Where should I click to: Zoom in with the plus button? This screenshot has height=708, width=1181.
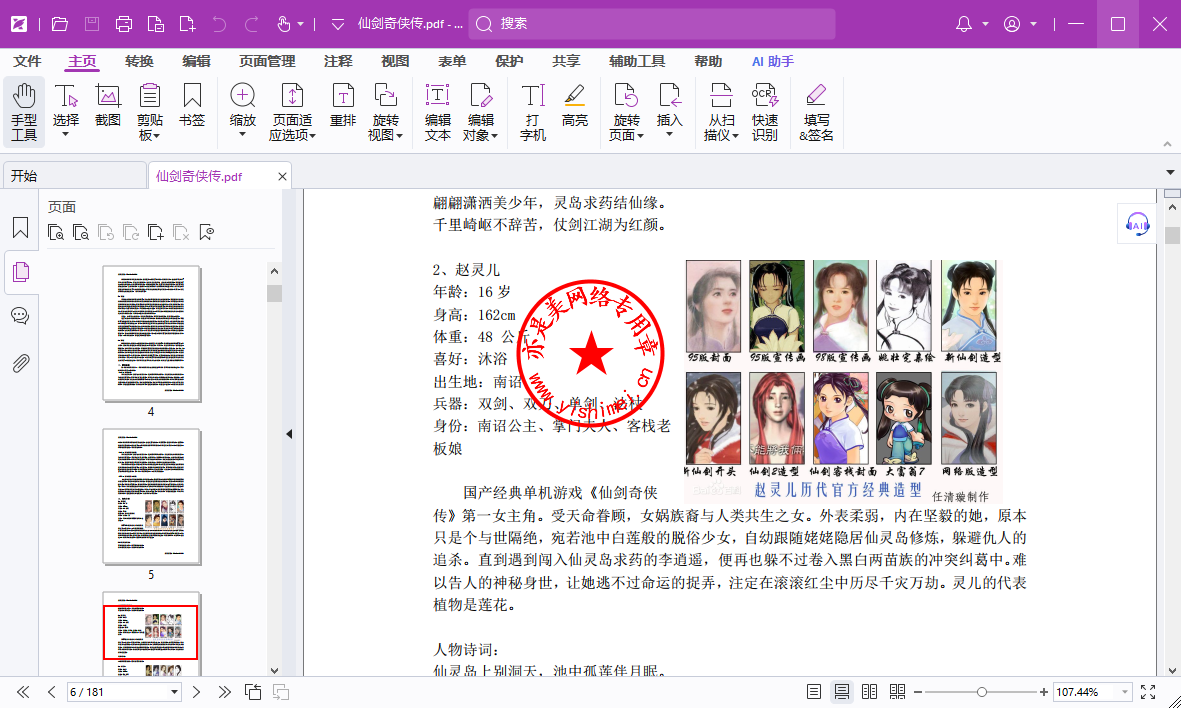(1043, 691)
